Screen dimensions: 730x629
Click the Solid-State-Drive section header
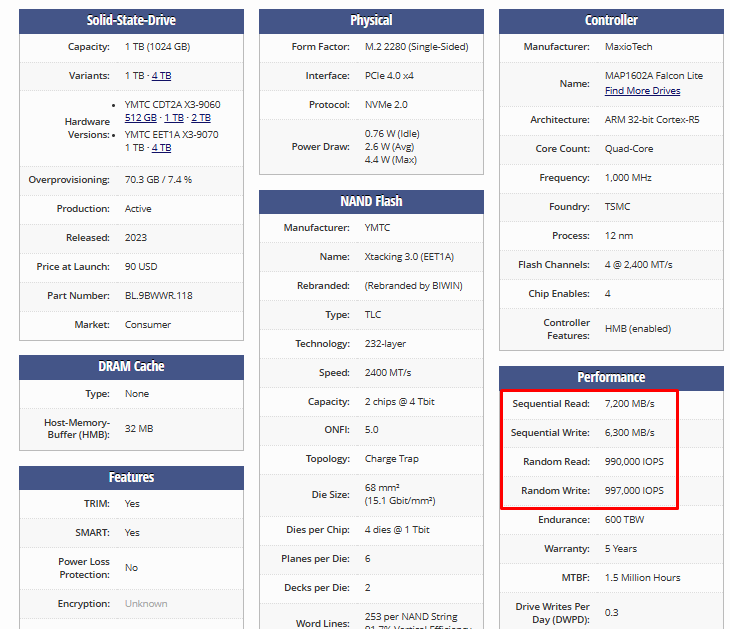tap(131, 21)
